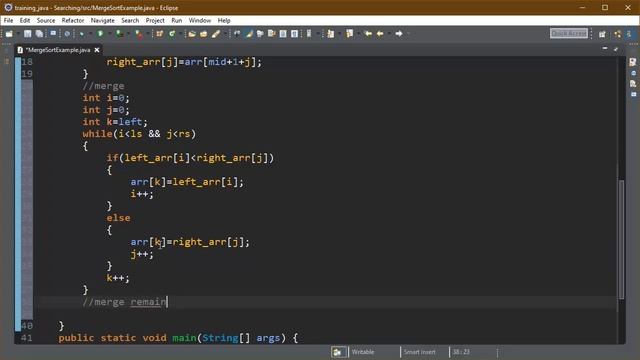This screenshot has width=640, height=360.
Task: Click the '//merge remain' comment line
Action: point(124,302)
